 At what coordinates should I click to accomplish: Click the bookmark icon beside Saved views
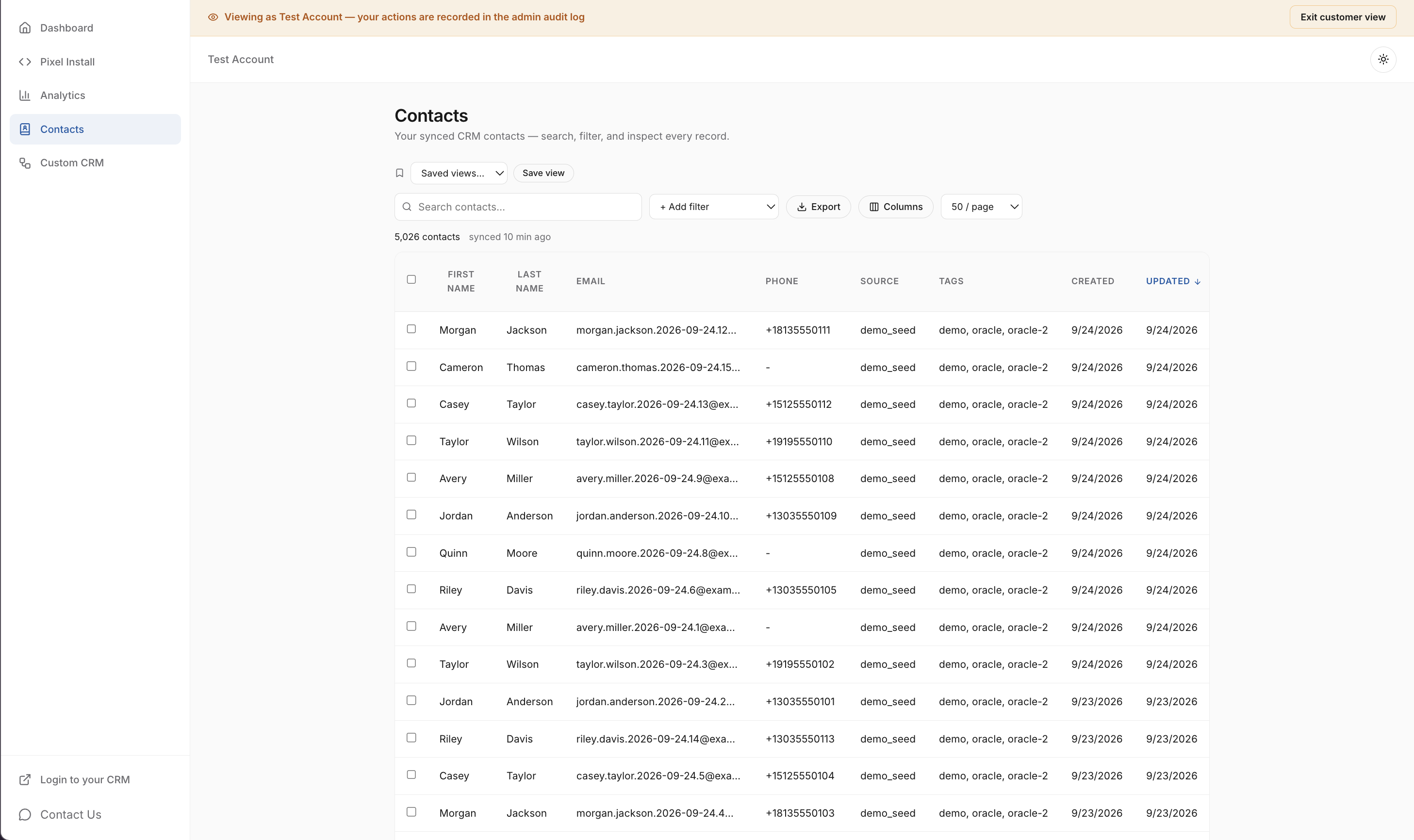coord(400,173)
